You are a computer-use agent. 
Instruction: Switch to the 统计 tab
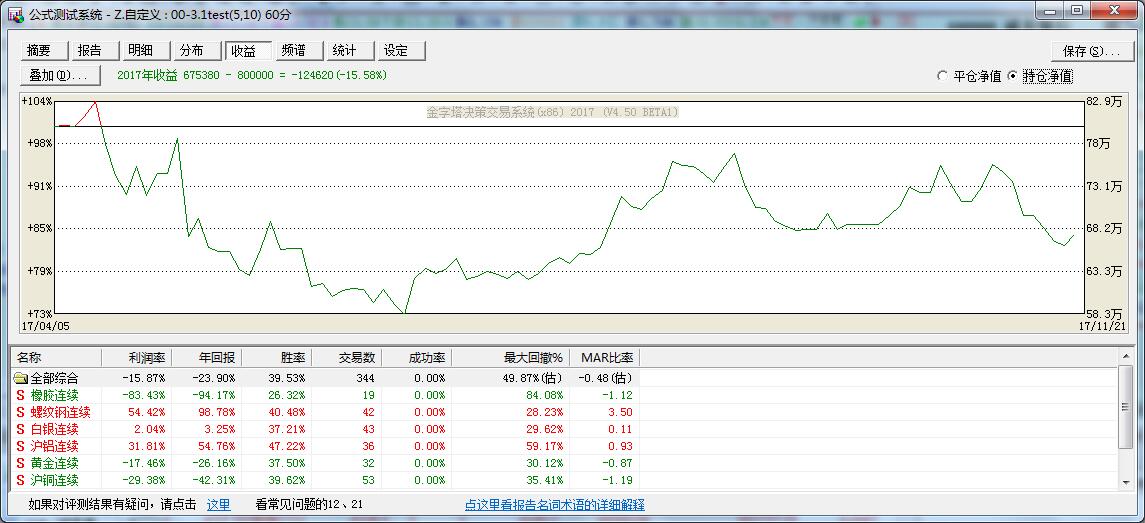(x=344, y=51)
